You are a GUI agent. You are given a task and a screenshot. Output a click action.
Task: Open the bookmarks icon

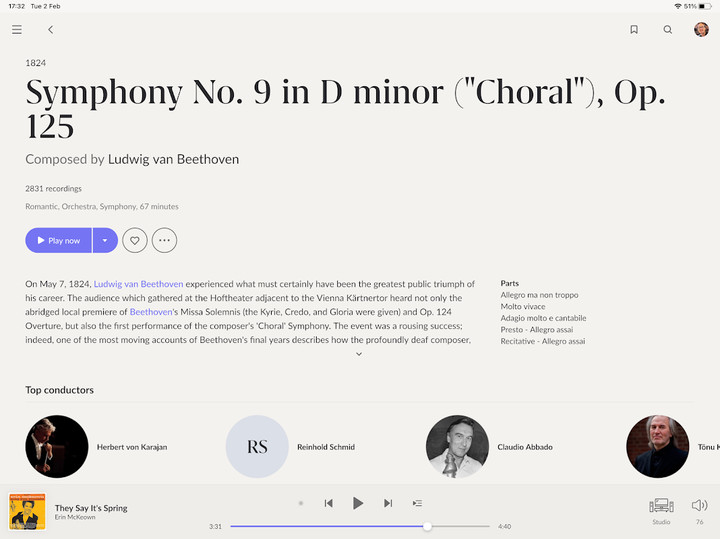click(634, 30)
